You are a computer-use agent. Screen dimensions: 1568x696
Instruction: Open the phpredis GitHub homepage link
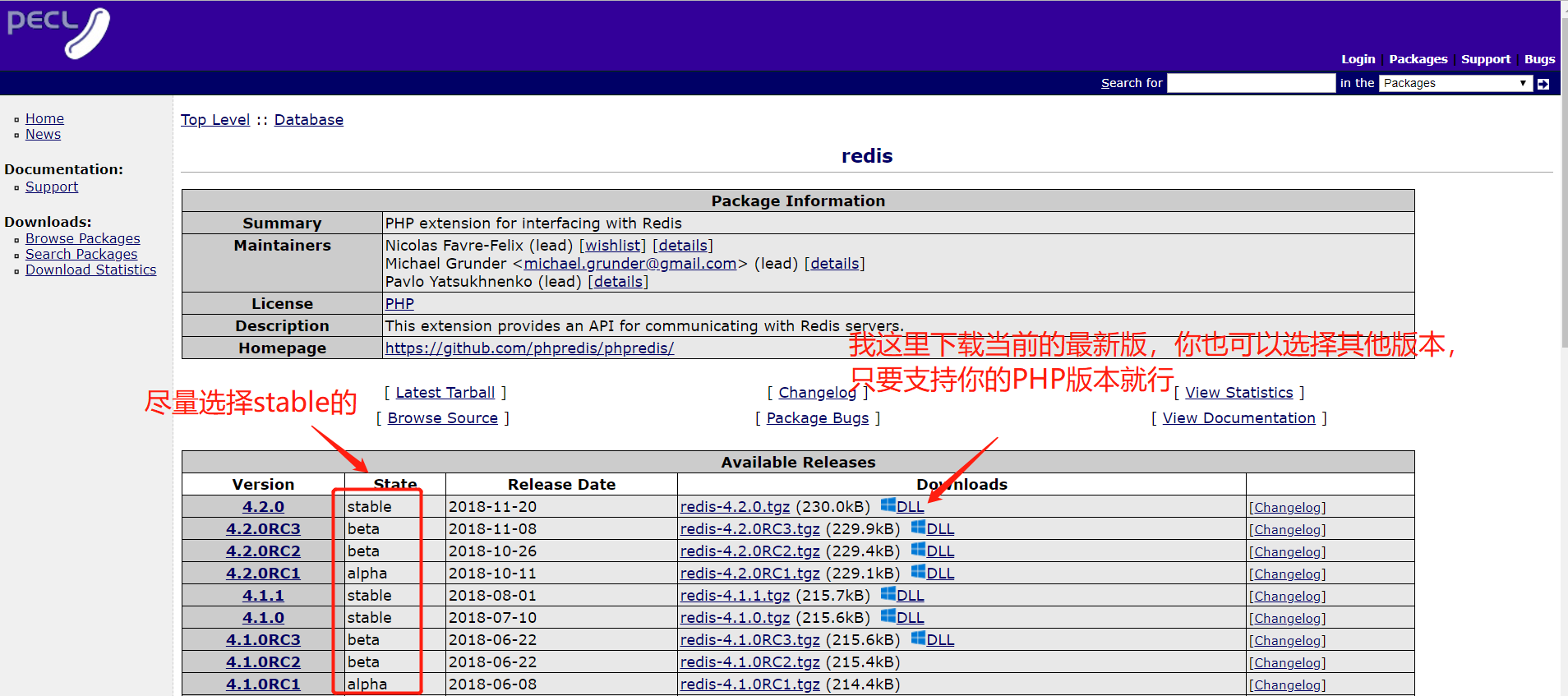coord(529,348)
